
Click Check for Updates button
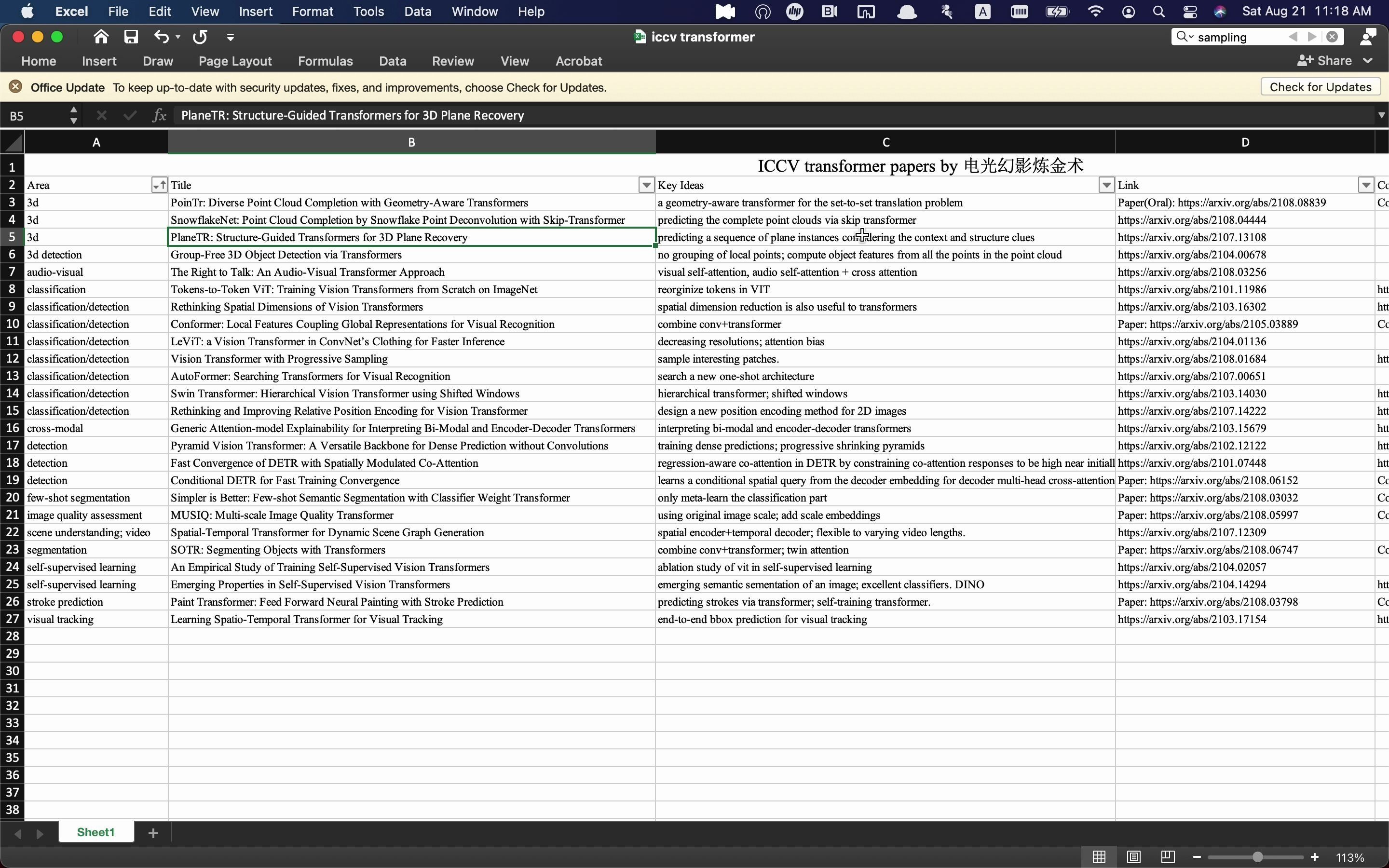pyautogui.click(x=1320, y=87)
